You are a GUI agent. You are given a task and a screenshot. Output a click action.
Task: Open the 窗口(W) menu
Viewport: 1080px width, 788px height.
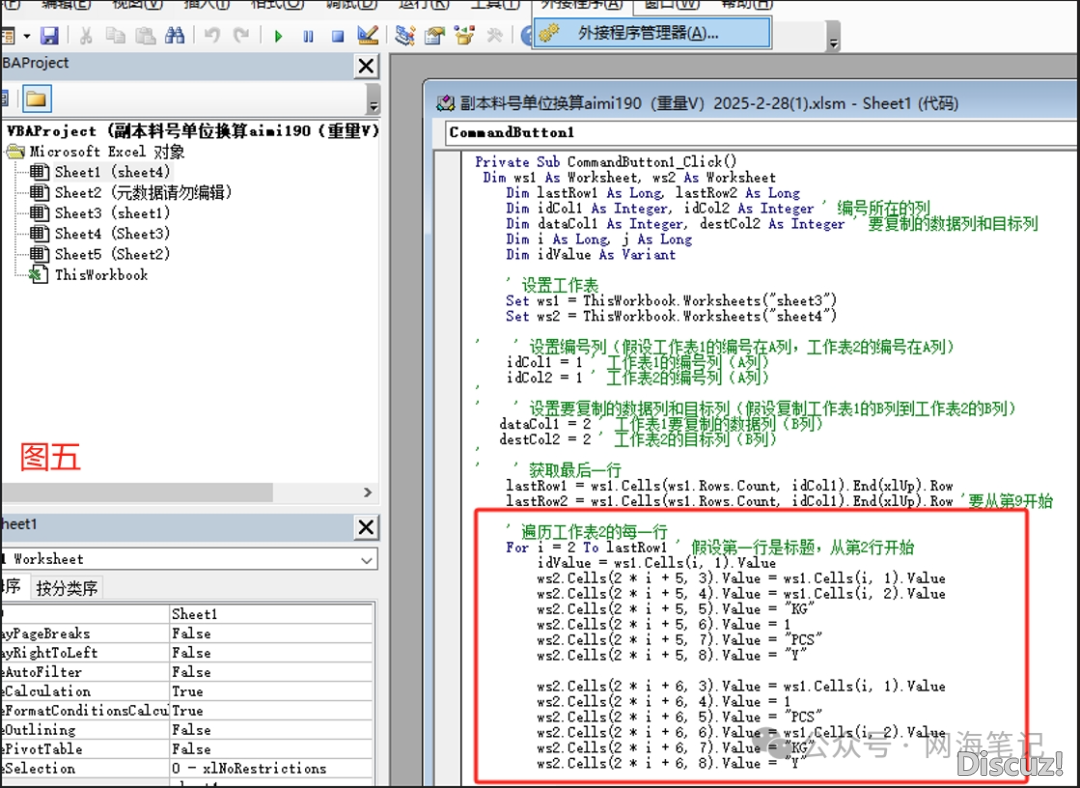click(672, 4)
